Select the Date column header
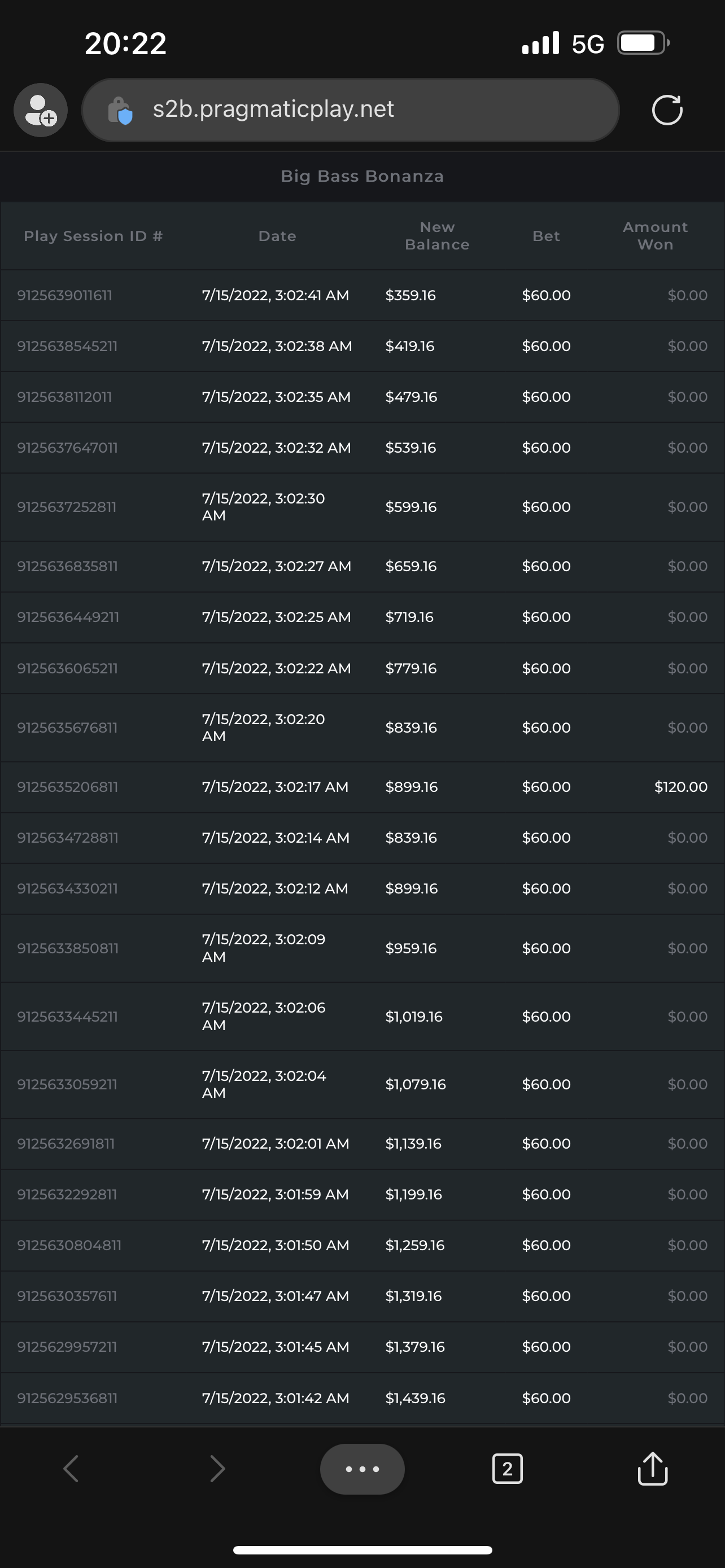 277,236
